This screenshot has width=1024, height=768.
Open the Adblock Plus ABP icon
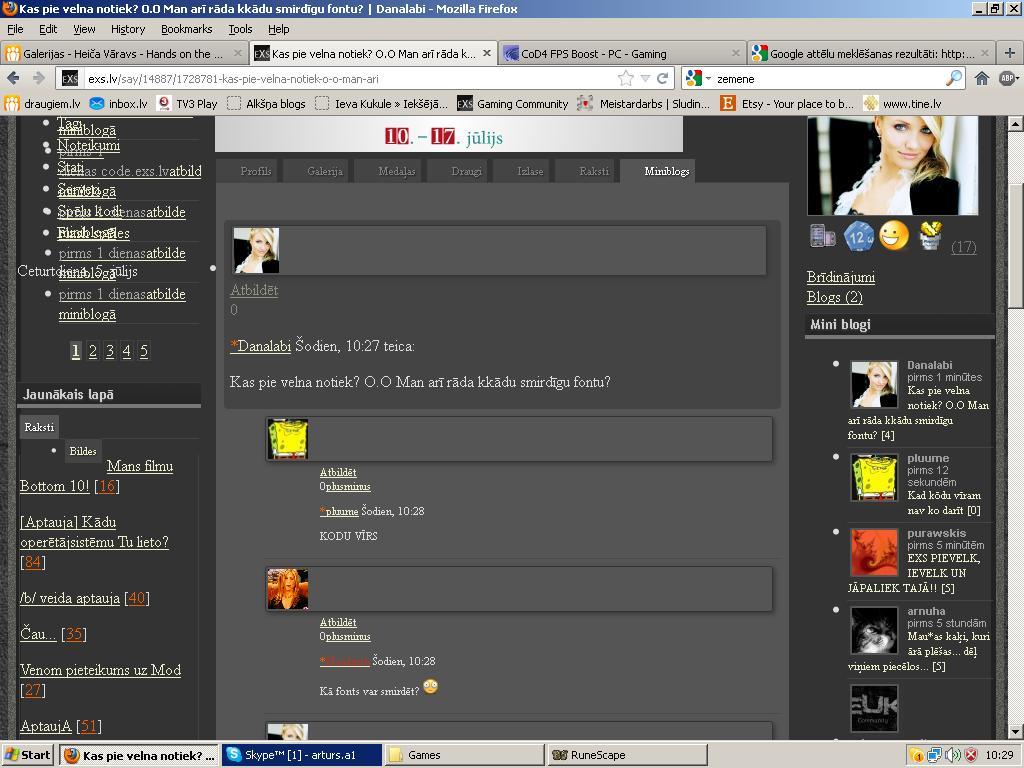[x=1008, y=78]
